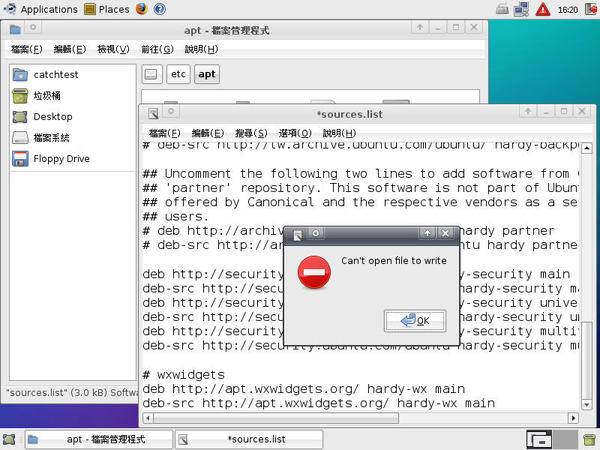Click the file manager window stick button
The image size is (600, 450).
click(33, 27)
